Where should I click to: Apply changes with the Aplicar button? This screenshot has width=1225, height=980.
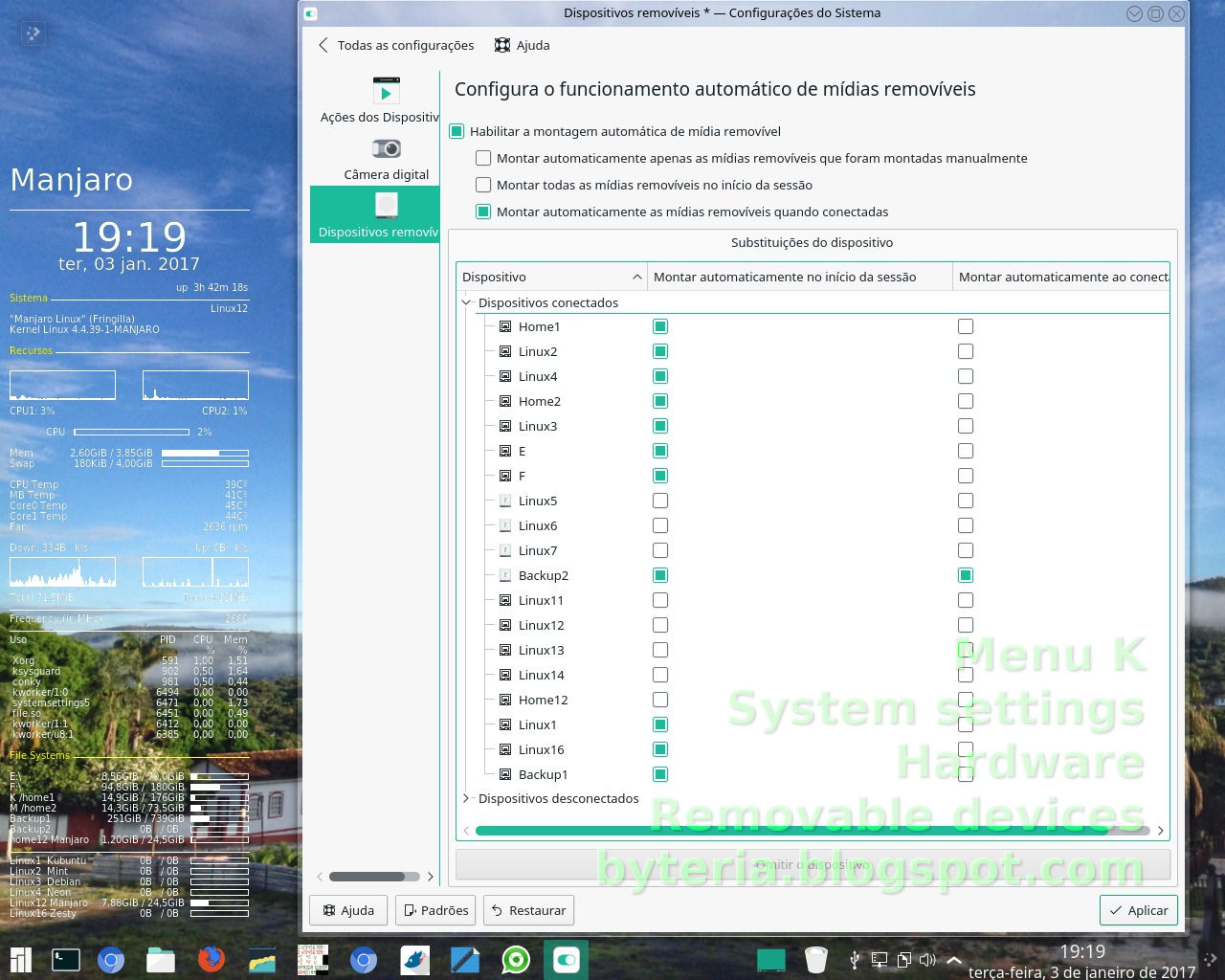coord(1138,910)
